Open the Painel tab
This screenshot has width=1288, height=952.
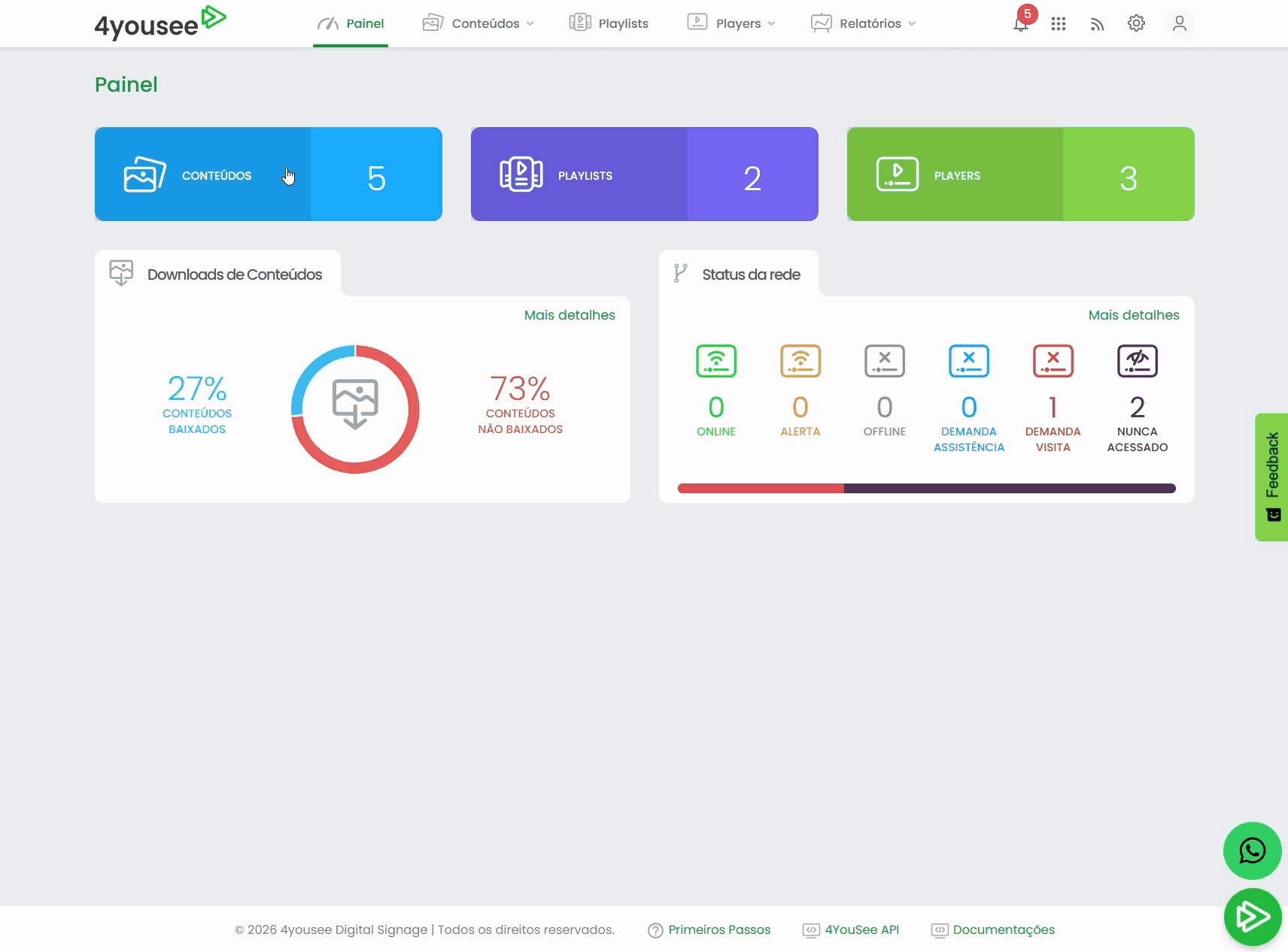pos(351,23)
